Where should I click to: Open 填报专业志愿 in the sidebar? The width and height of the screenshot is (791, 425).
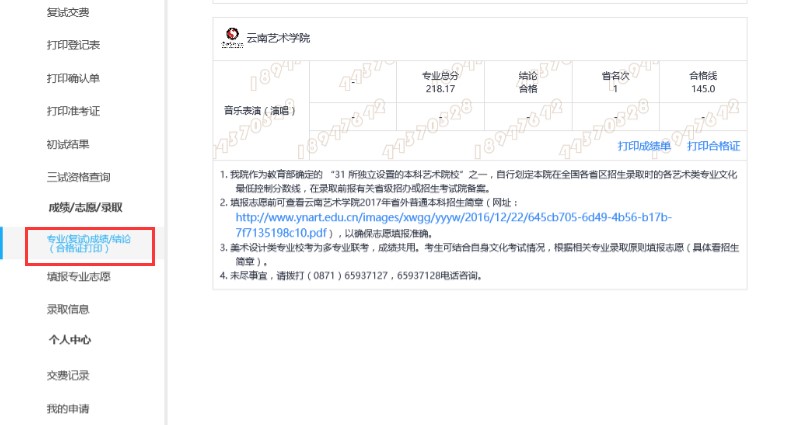[x=78, y=276]
